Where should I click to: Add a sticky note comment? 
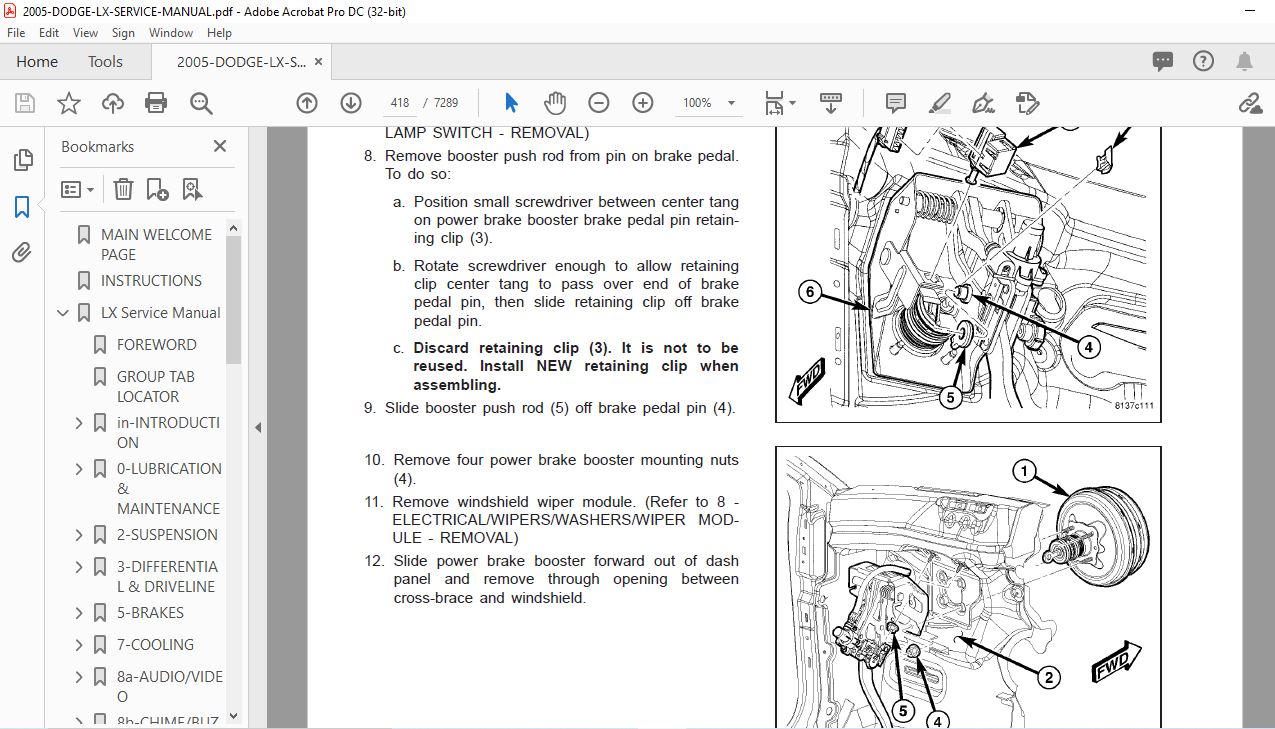pyautogui.click(x=896, y=103)
